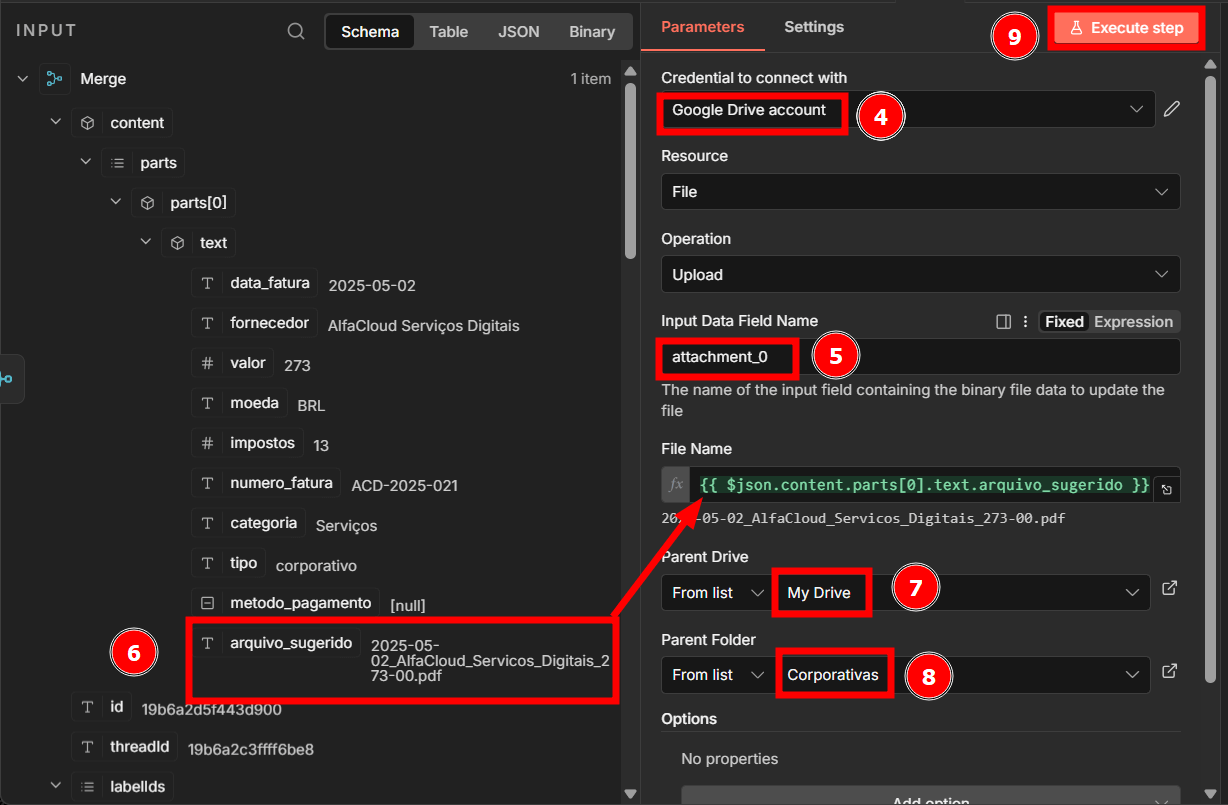Open the Parent Folder 'From list' mode dropdown
Image resolution: width=1228 pixels, height=805 pixels.
716,675
